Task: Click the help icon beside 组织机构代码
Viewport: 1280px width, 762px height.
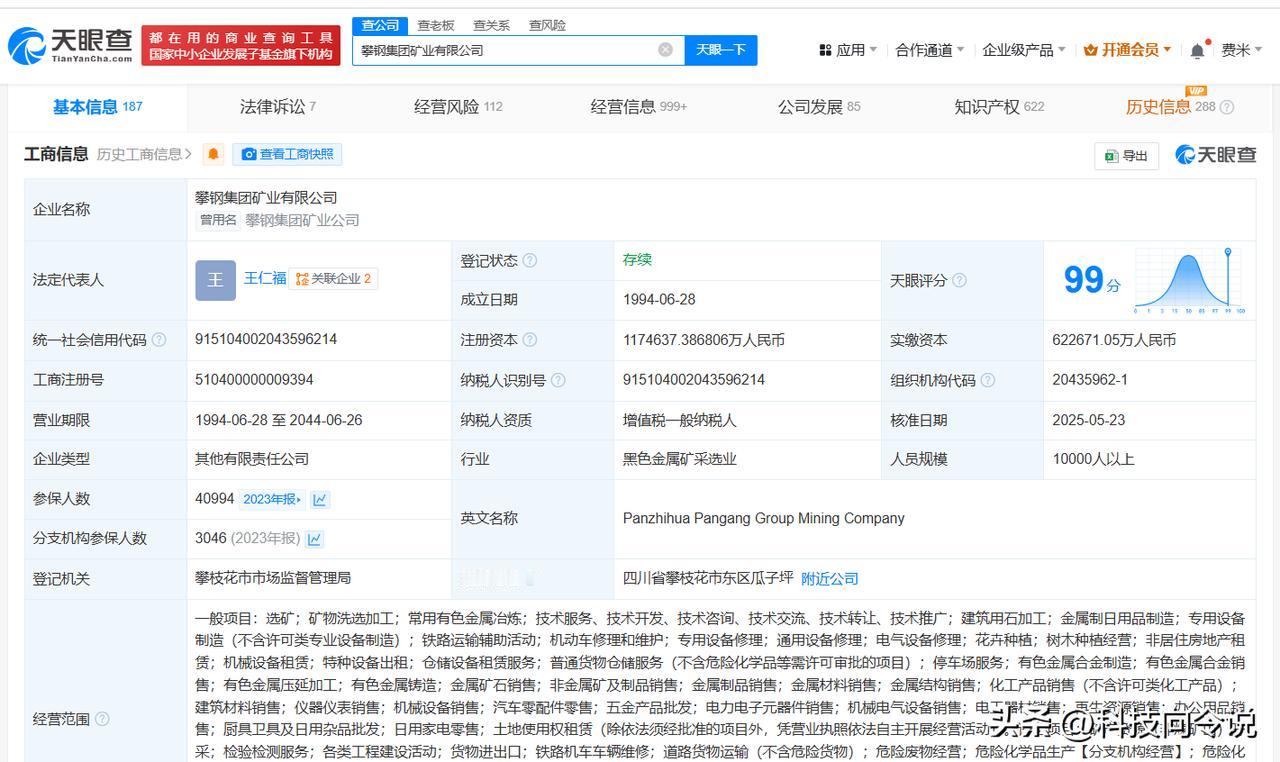Action: click(988, 380)
